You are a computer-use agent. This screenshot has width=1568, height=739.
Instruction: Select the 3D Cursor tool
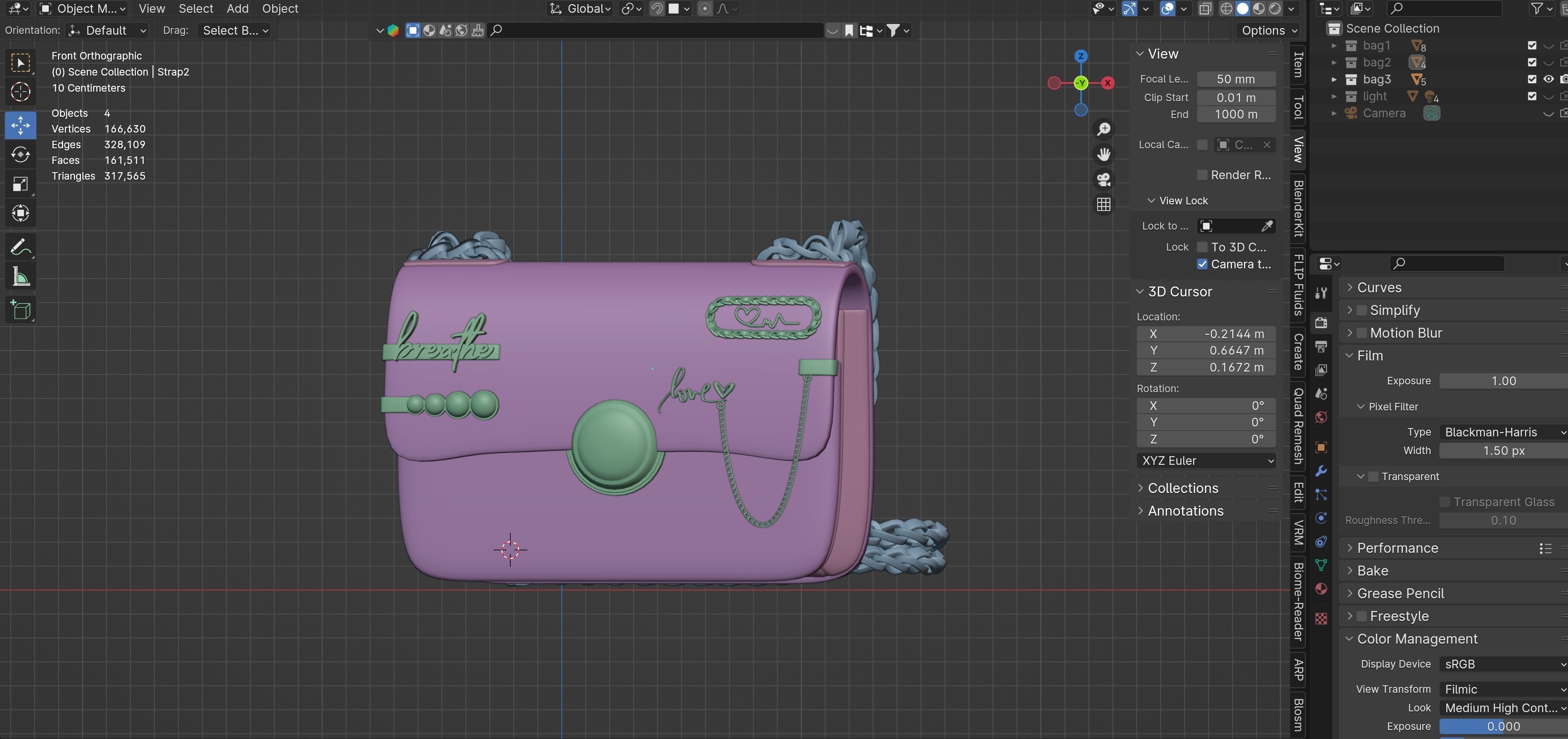click(21, 92)
